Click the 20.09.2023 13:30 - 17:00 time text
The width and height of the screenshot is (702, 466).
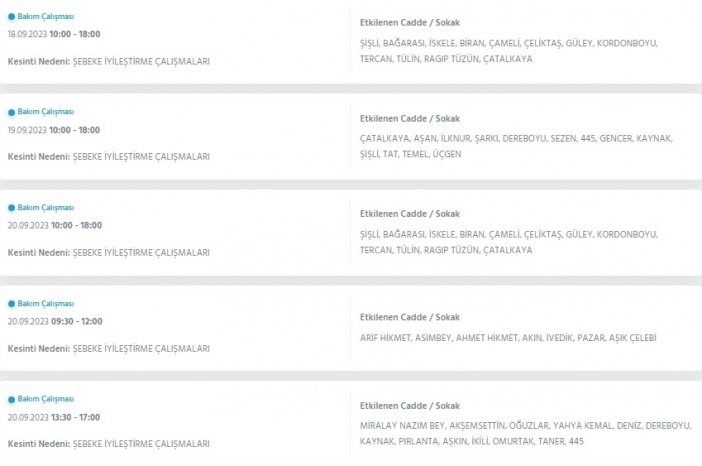[54, 418]
